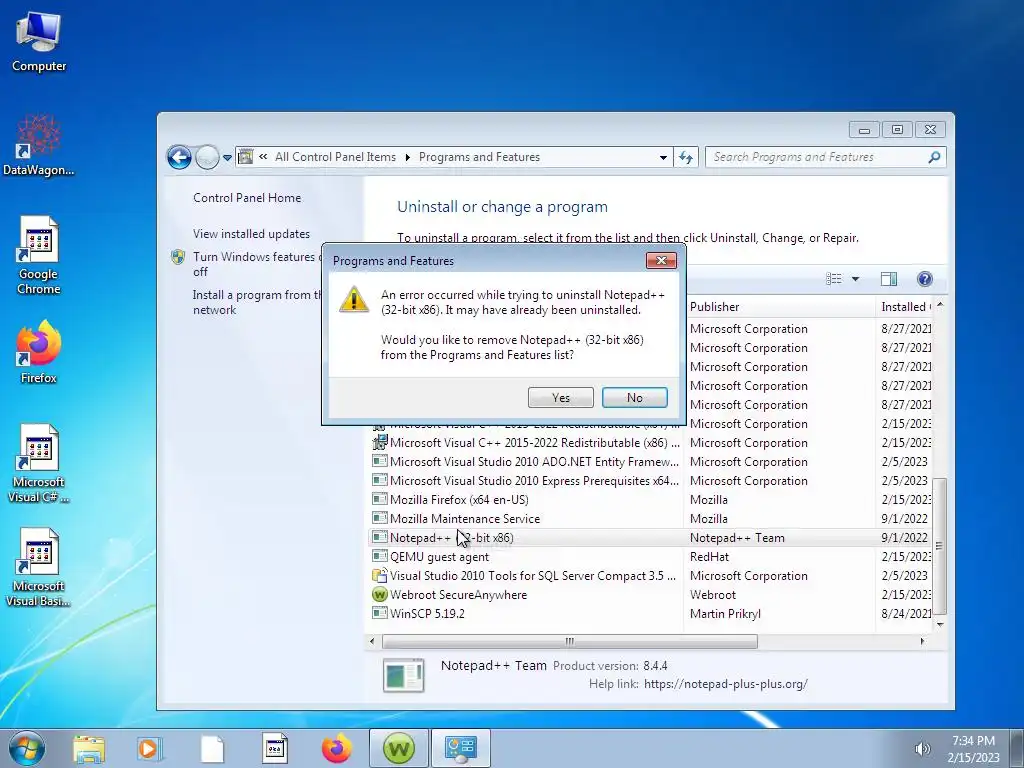Click the Control Panel icon in address bar

pos(246,157)
